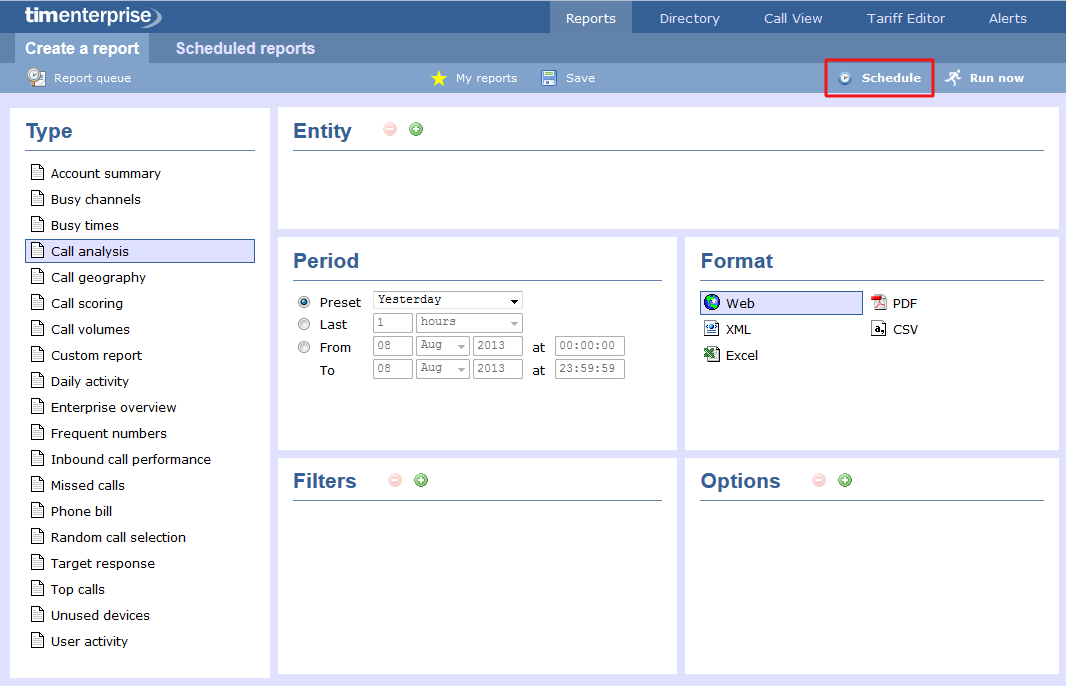Click the My reports star icon
The image size is (1066, 686).
click(439, 77)
